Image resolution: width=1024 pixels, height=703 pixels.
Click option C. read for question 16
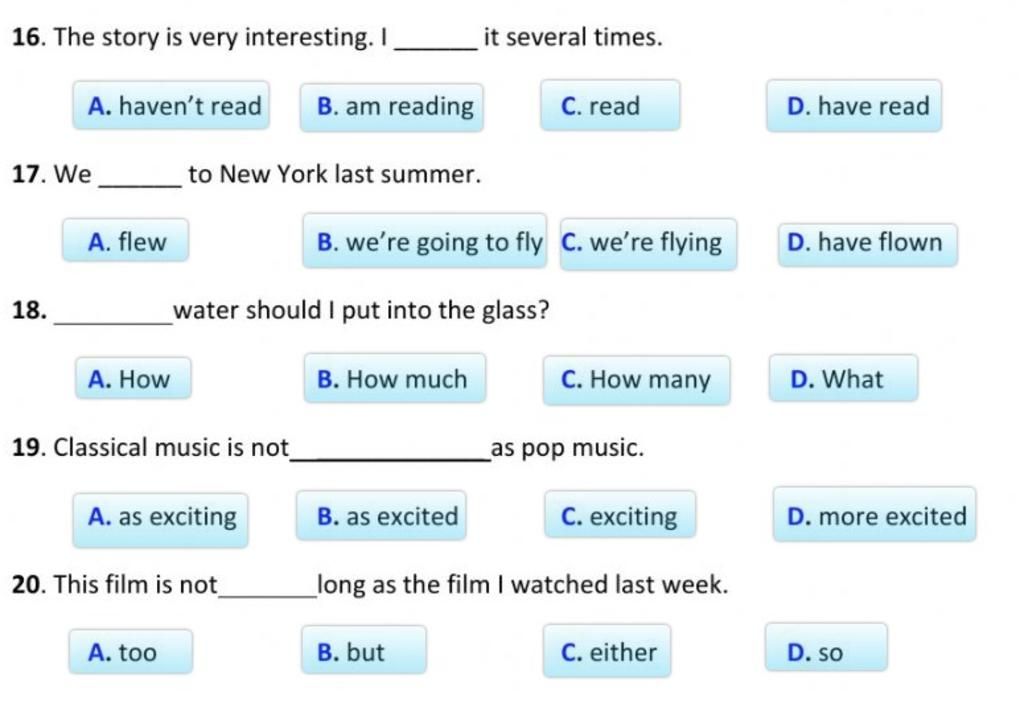coord(610,105)
